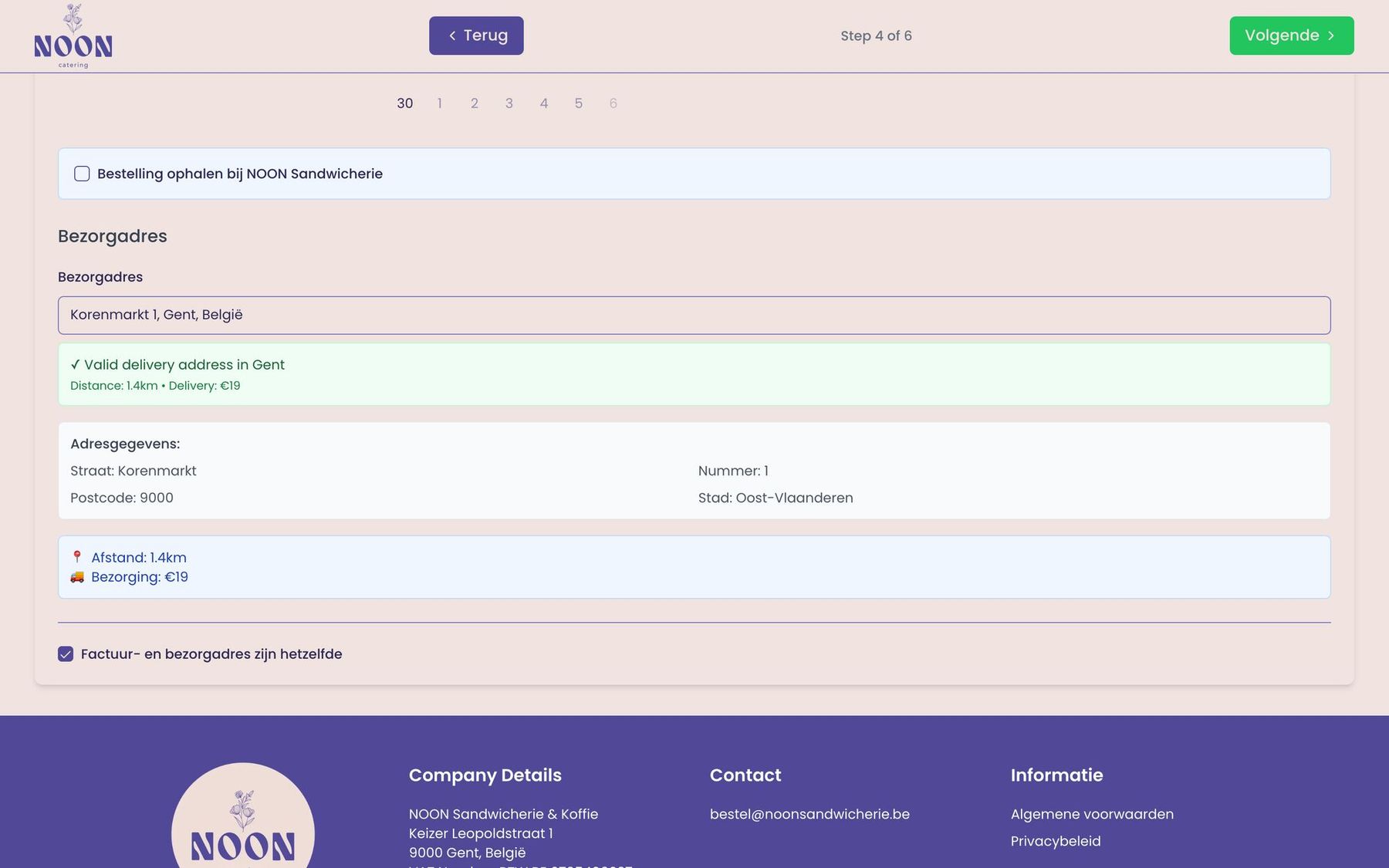Click the red location pin icon
This screenshot has width=1389, height=868.
pos(77,557)
